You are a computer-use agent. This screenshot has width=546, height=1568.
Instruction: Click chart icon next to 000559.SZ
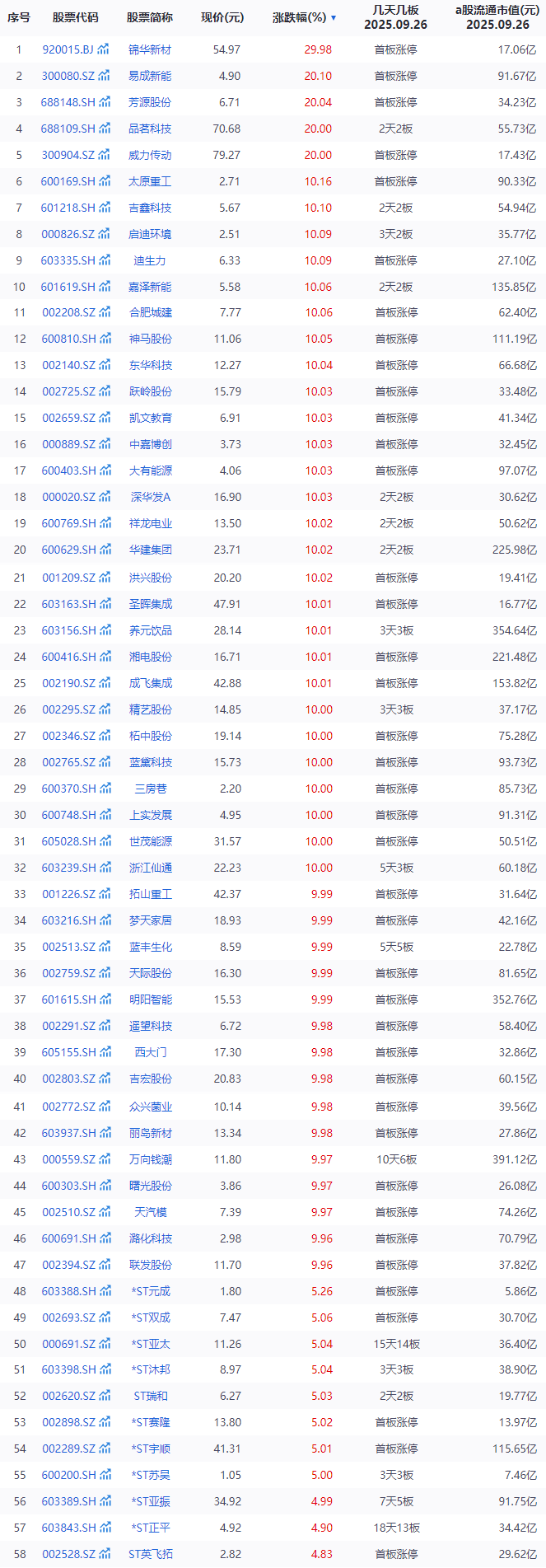104,1159
